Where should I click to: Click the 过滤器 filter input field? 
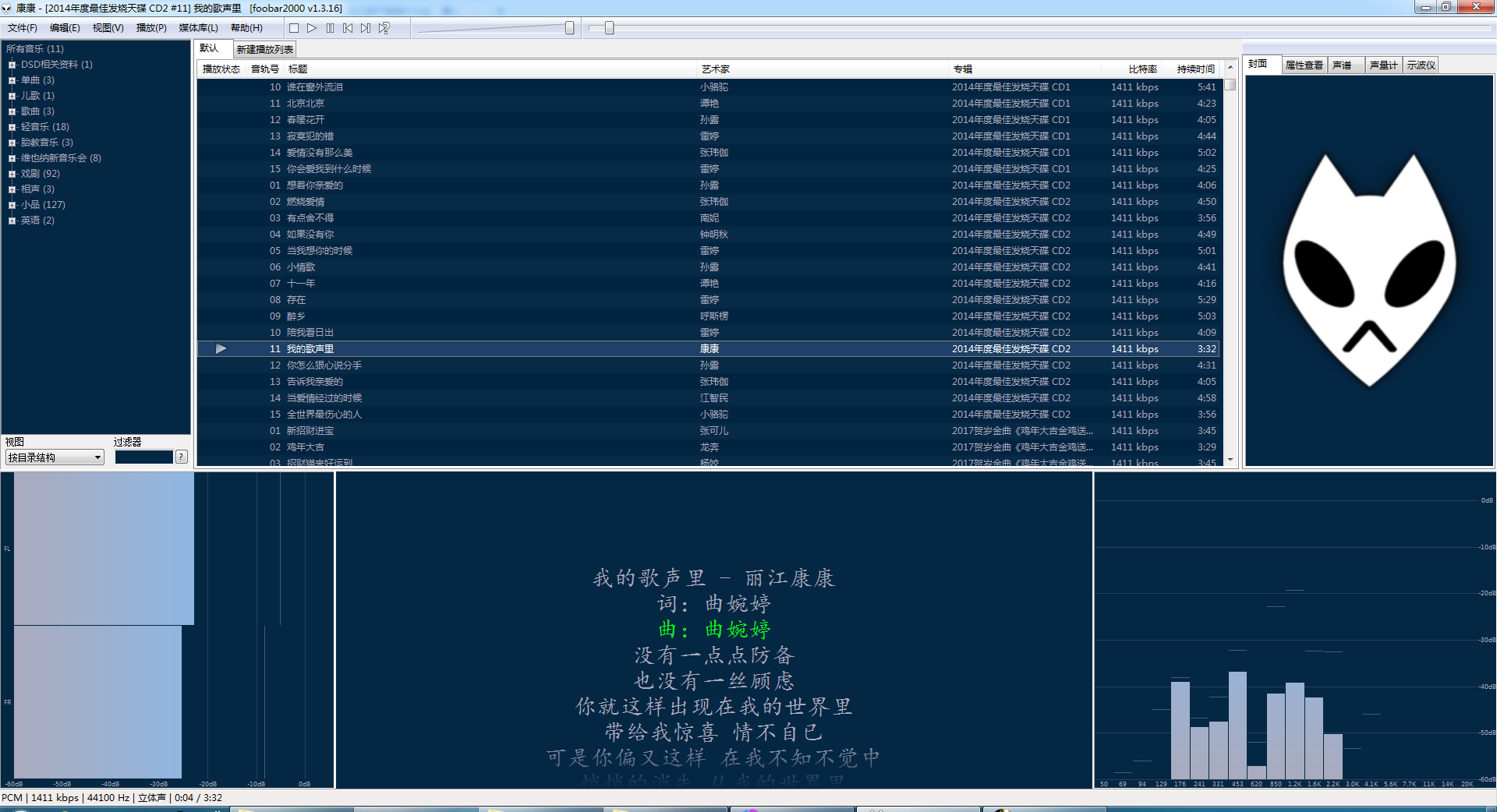144,457
